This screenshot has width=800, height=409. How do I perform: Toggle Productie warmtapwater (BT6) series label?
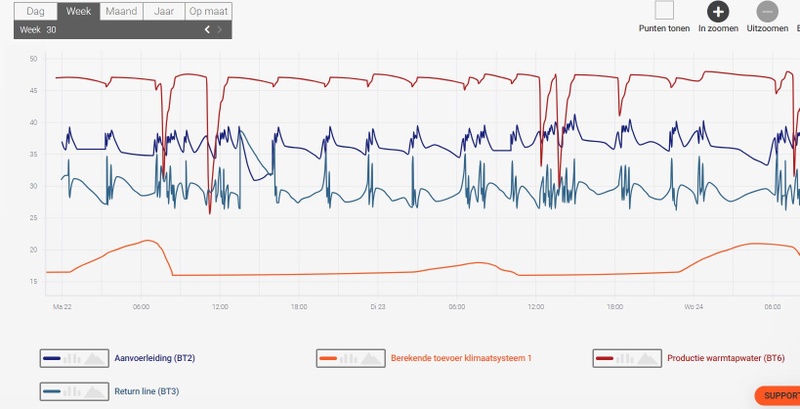(726, 359)
